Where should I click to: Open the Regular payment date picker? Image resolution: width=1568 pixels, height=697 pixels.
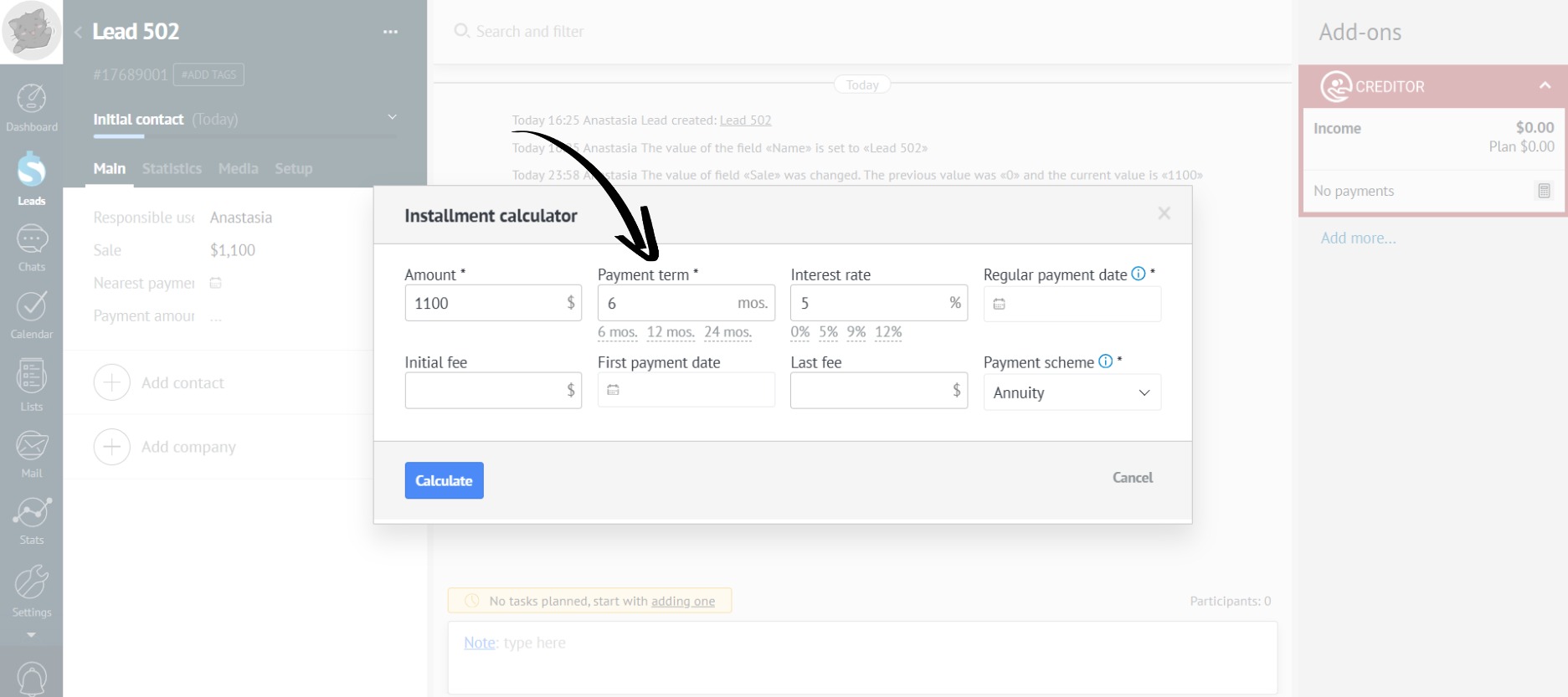pos(1072,305)
